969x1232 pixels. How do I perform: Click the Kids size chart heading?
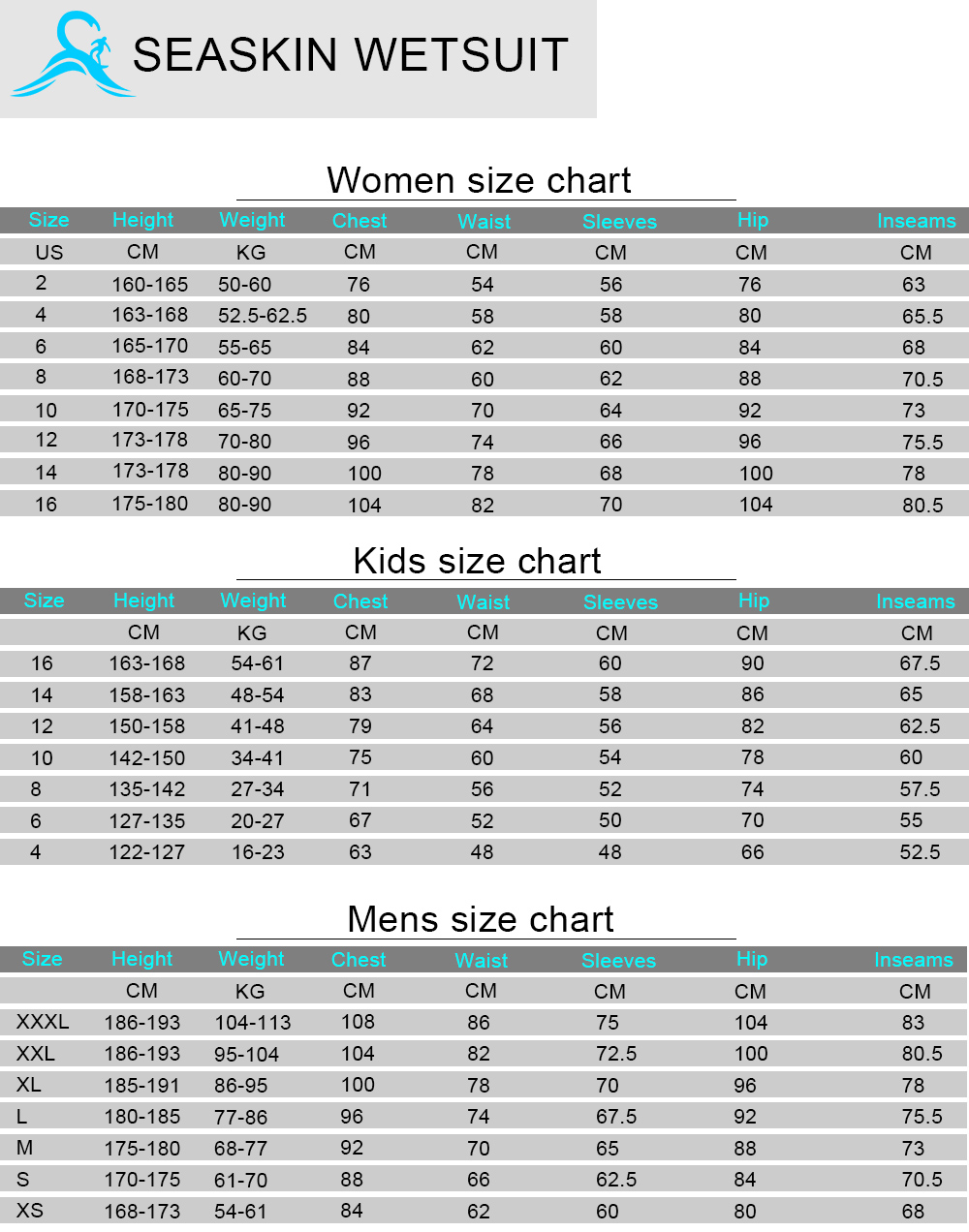477,561
